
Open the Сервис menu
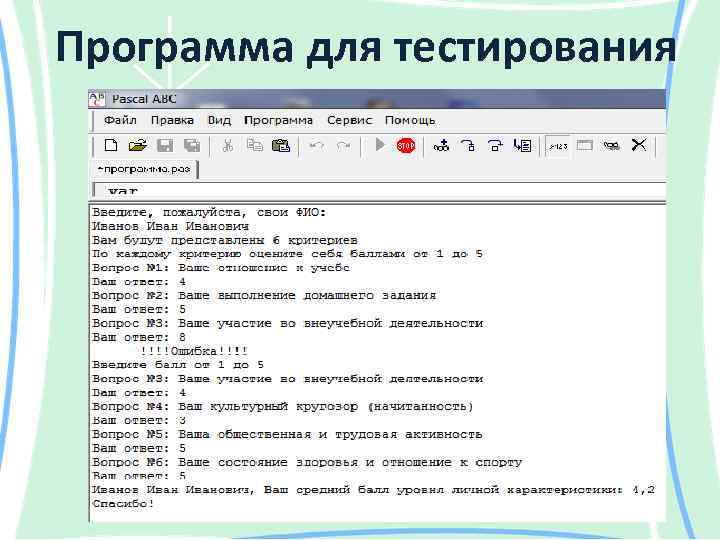(x=349, y=120)
